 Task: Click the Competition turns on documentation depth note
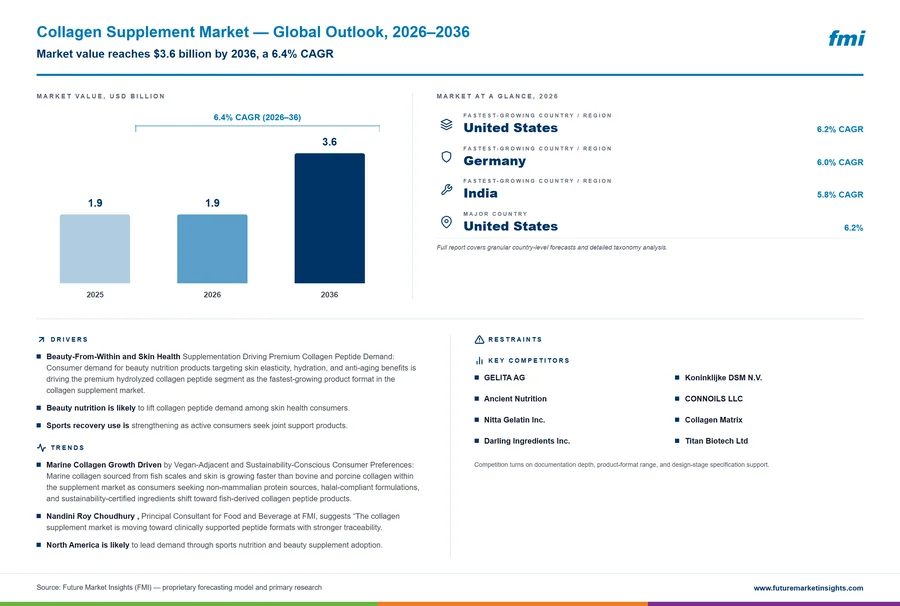point(622,465)
